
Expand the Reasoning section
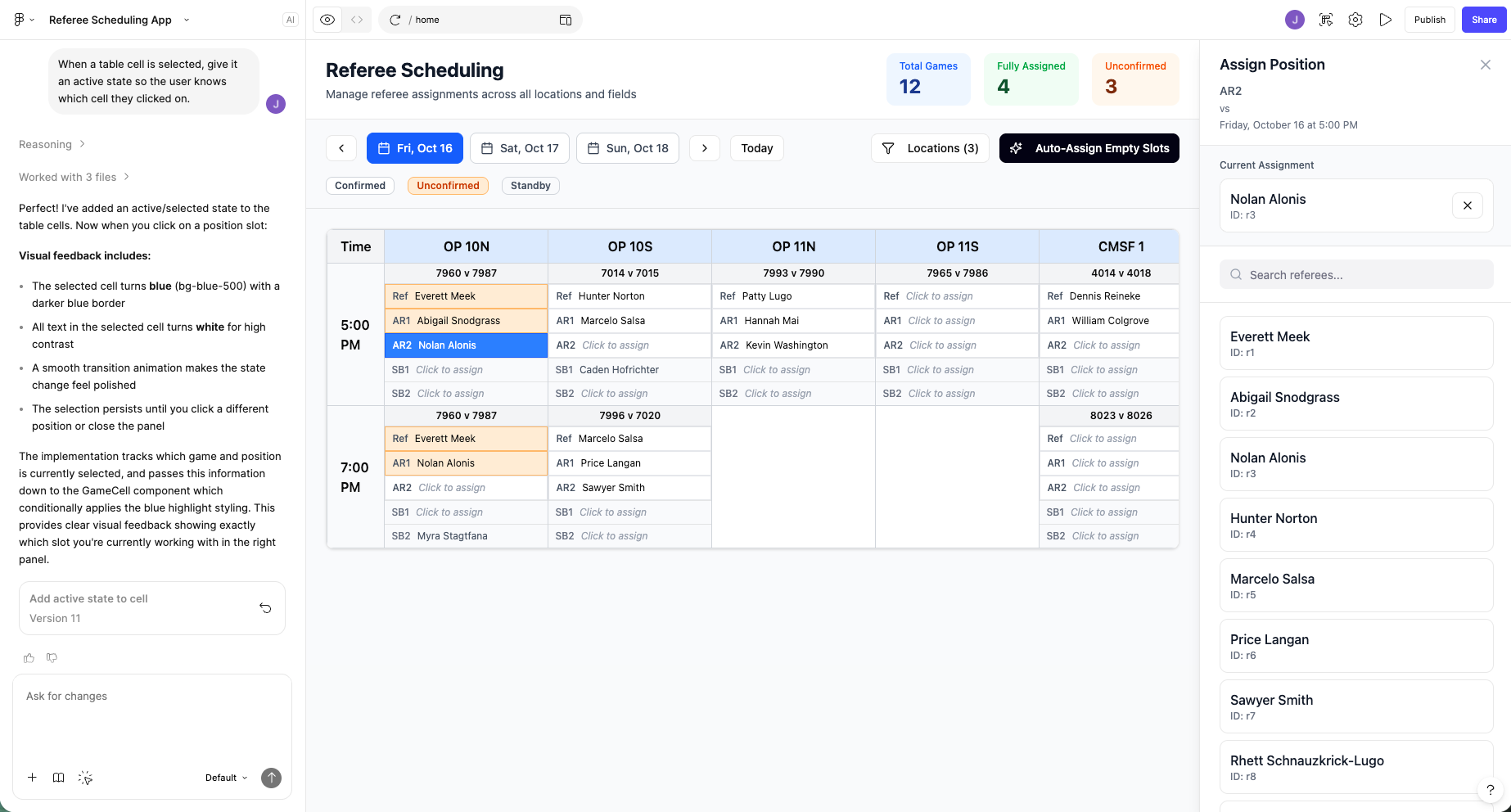52,144
